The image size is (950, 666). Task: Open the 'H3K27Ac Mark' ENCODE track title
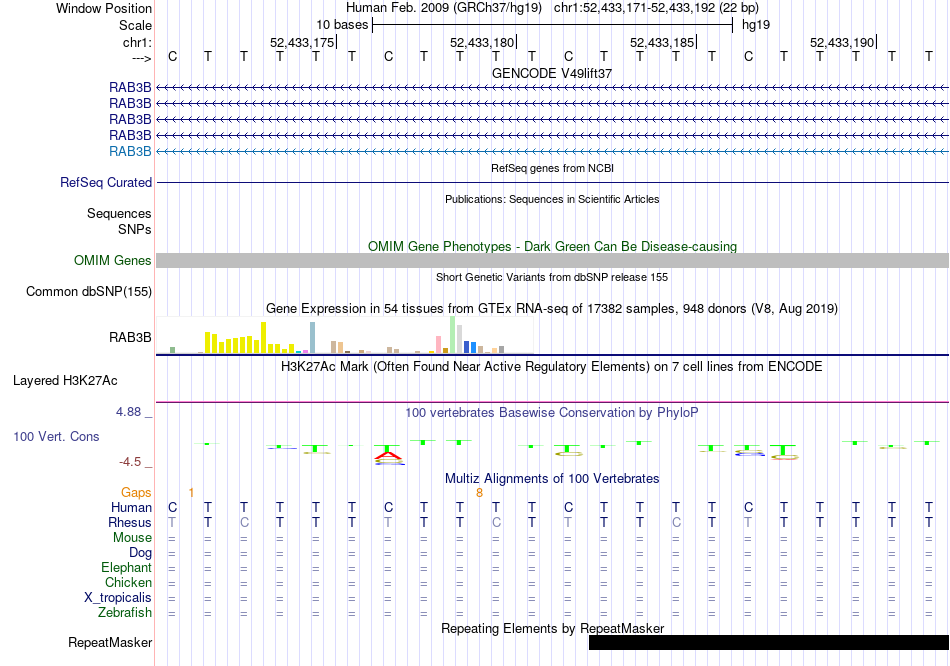552,367
